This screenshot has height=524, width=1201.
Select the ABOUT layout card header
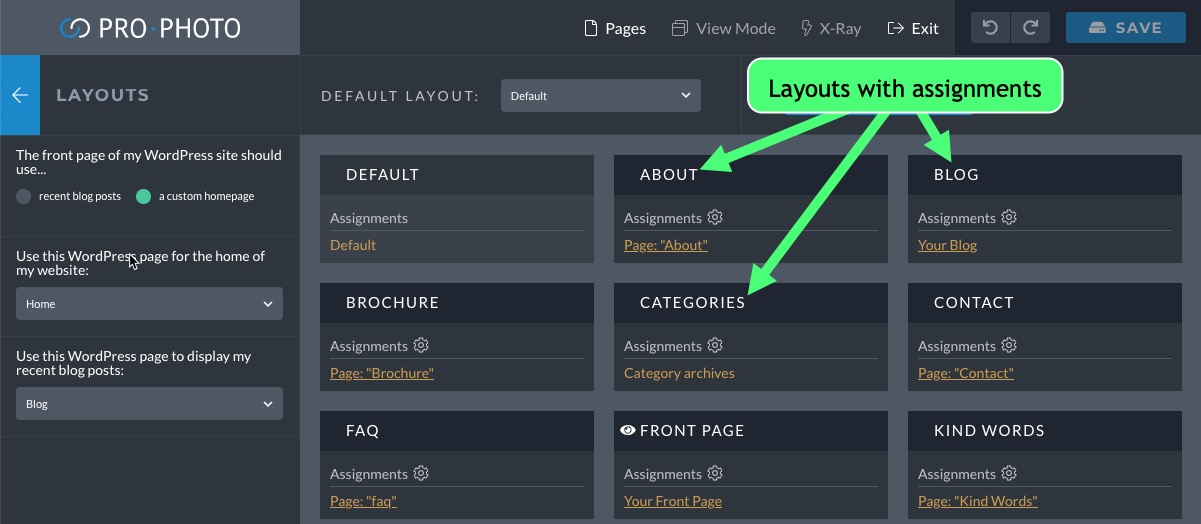click(x=751, y=174)
